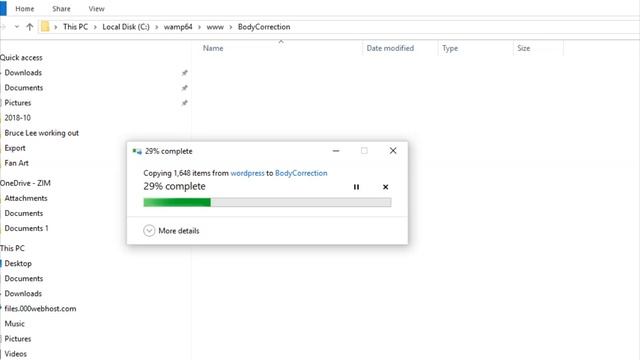This screenshot has width=640, height=360.
Task: Expand More details in copy dialog
Action: point(171,231)
